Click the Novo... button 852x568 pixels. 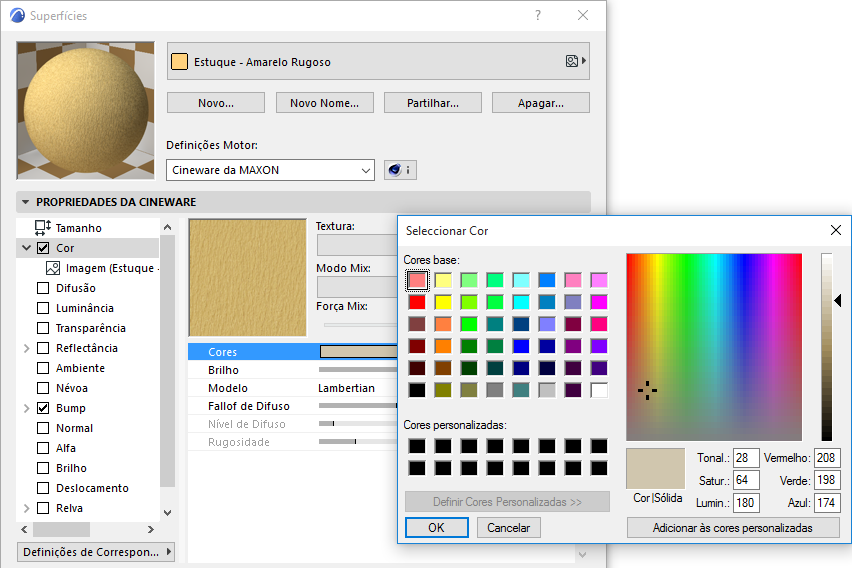tap(216, 103)
